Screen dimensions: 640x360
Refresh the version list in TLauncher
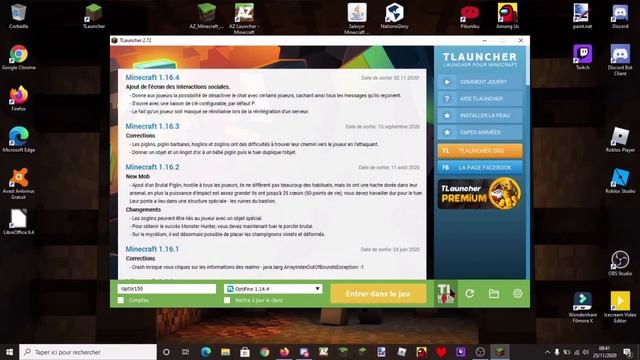coord(469,293)
